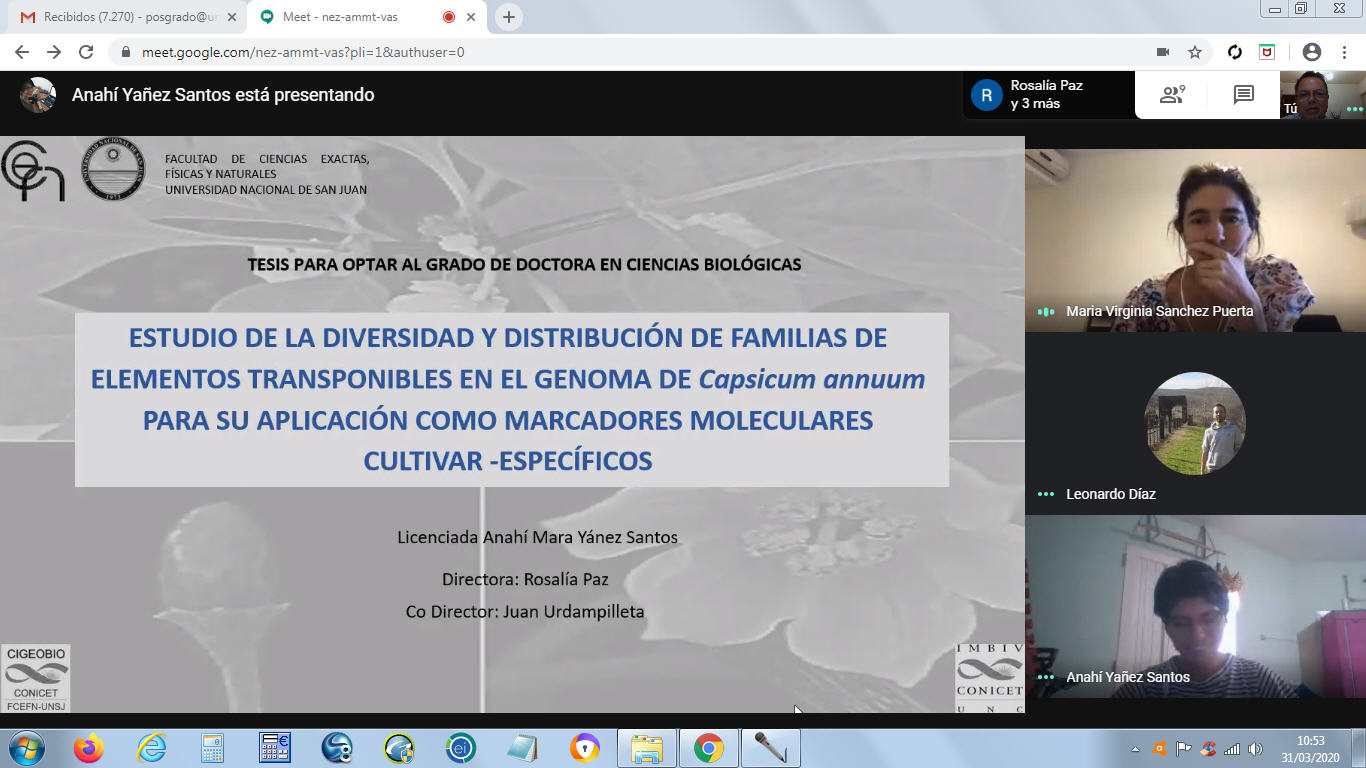Open the Meet participants list icon
This screenshot has width=1366, height=768.
click(x=1171, y=95)
